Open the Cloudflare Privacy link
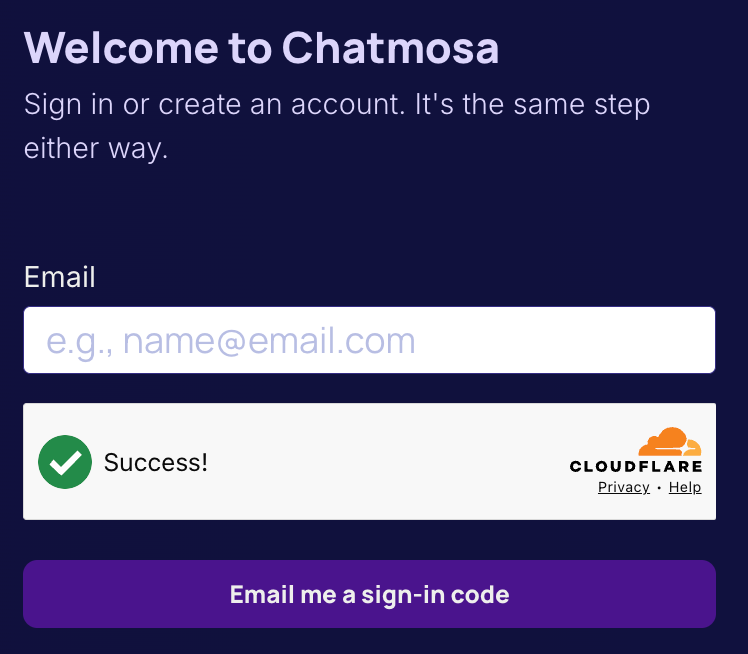Screen dimensions: 748x654 pyautogui.click(x=623, y=487)
